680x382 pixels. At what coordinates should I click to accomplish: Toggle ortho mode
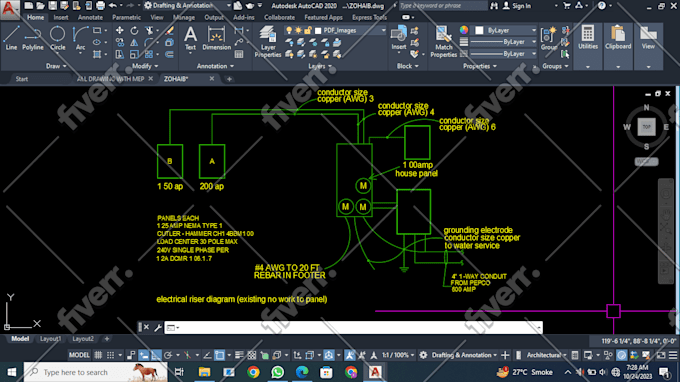coord(156,355)
